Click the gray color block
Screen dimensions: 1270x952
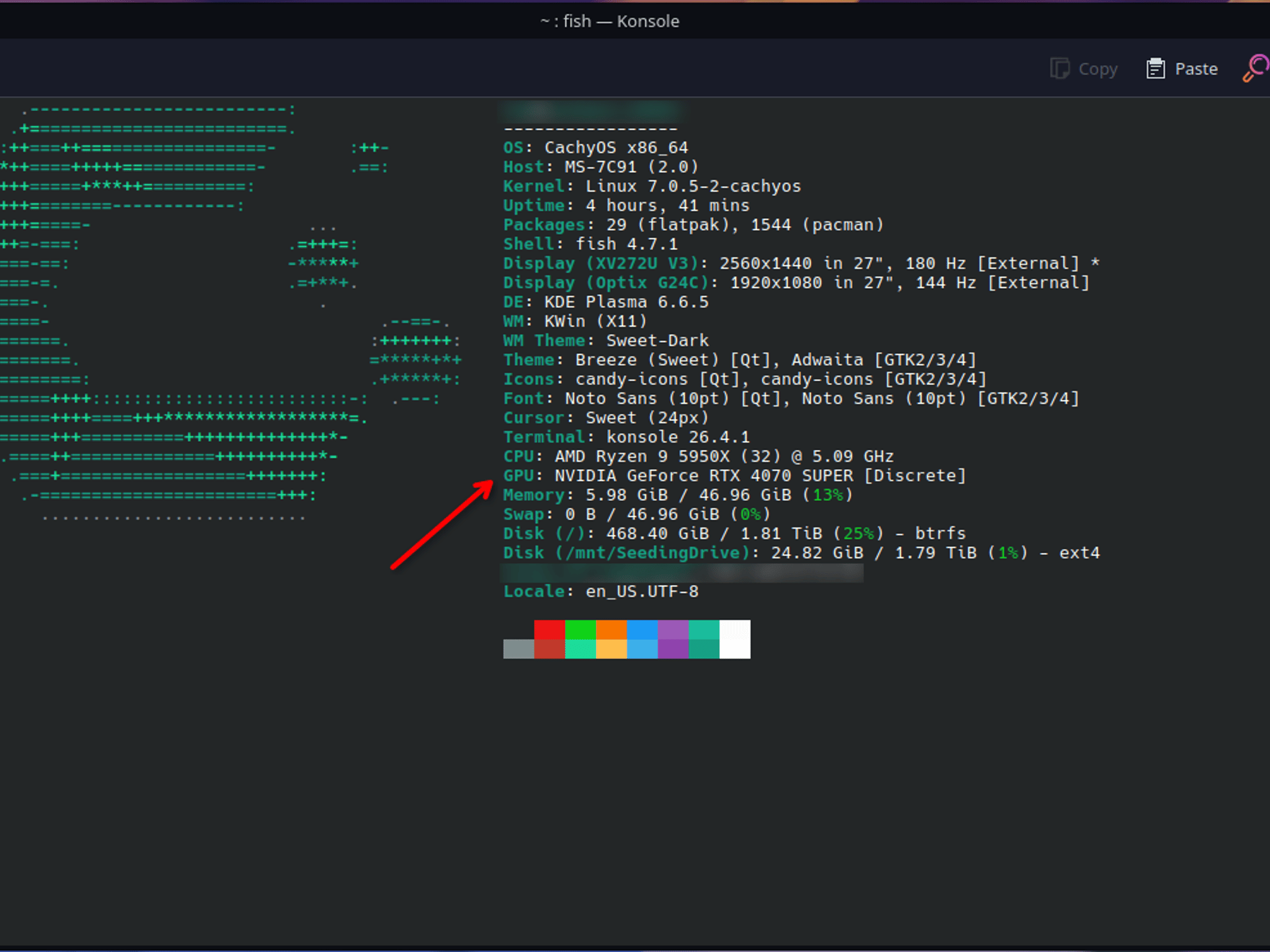518,649
